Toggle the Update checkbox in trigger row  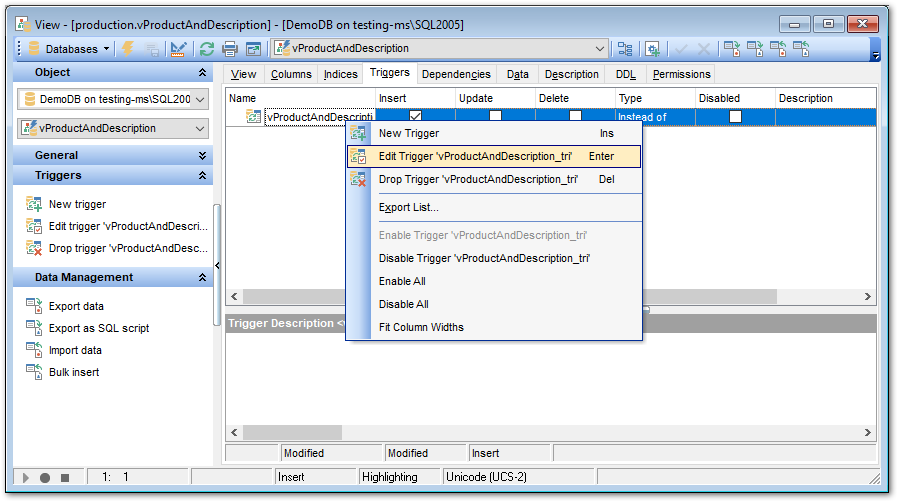(495, 116)
